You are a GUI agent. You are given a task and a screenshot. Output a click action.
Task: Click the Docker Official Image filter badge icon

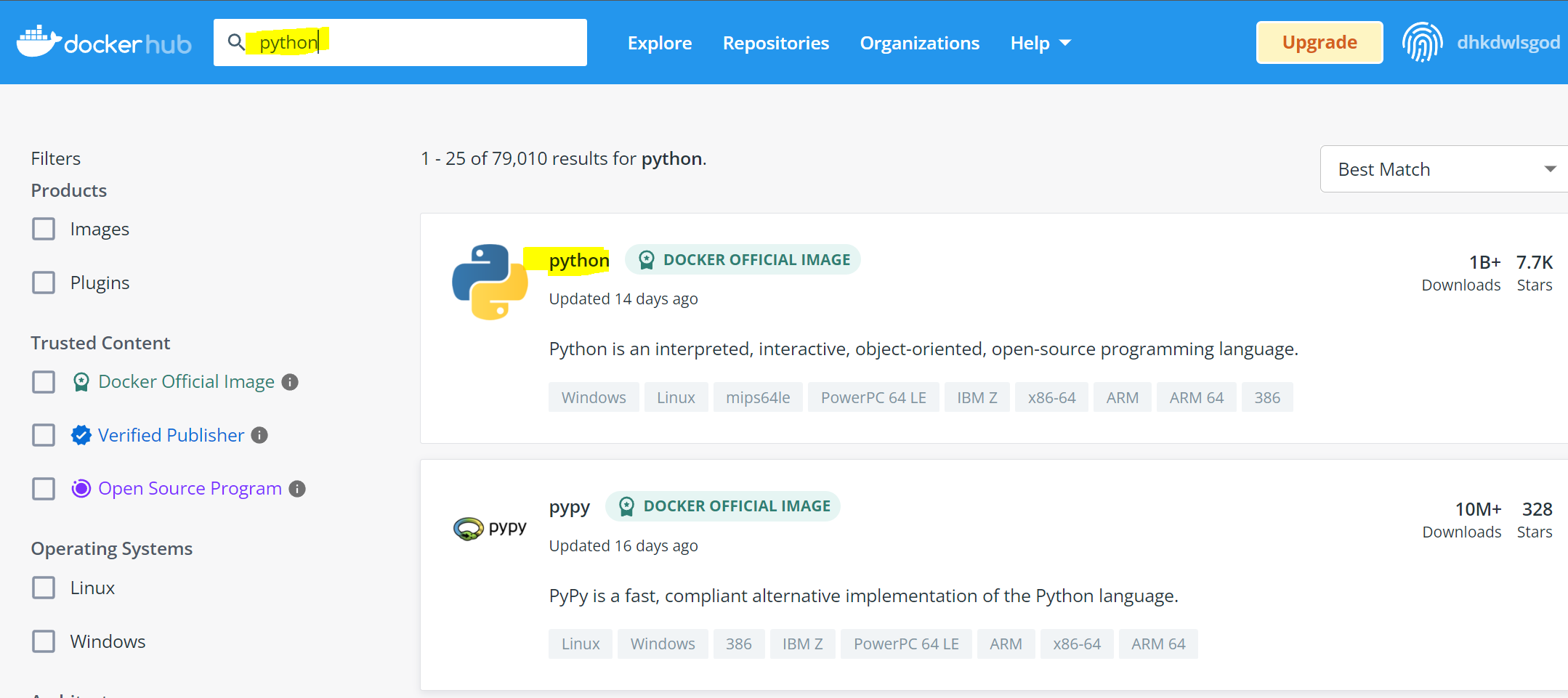[81, 382]
